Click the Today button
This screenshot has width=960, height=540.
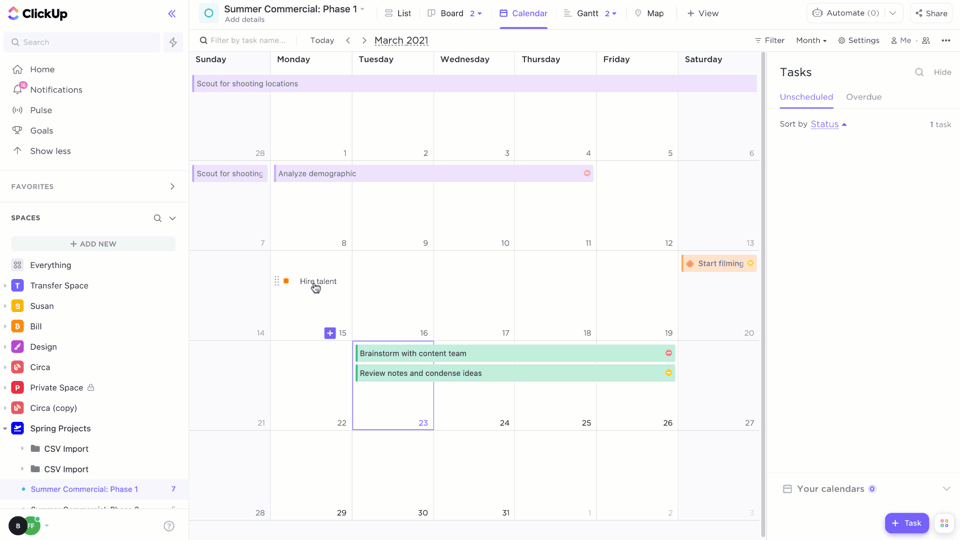click(x=322, y=41)
